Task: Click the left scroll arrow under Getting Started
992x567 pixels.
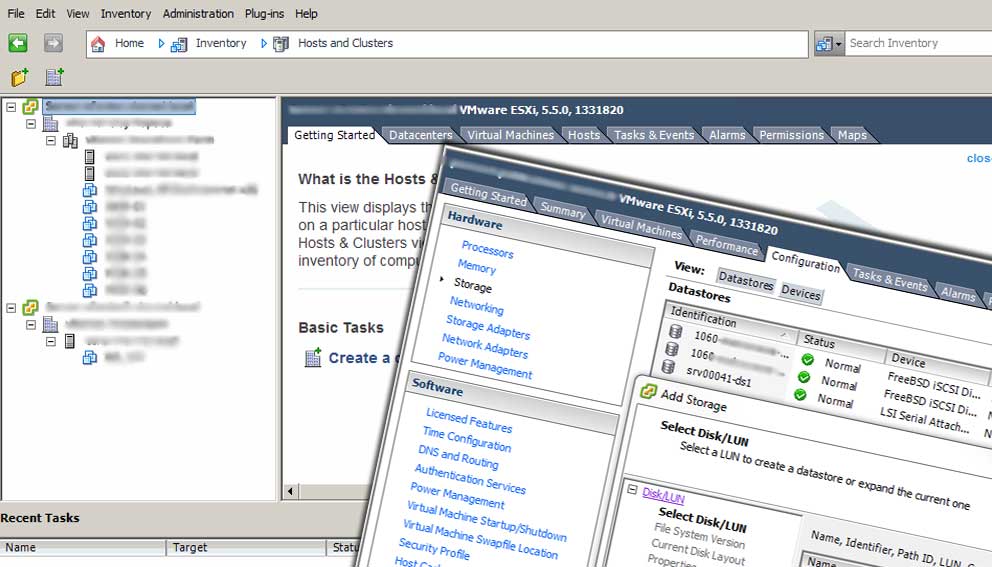Action: (291, 490)
